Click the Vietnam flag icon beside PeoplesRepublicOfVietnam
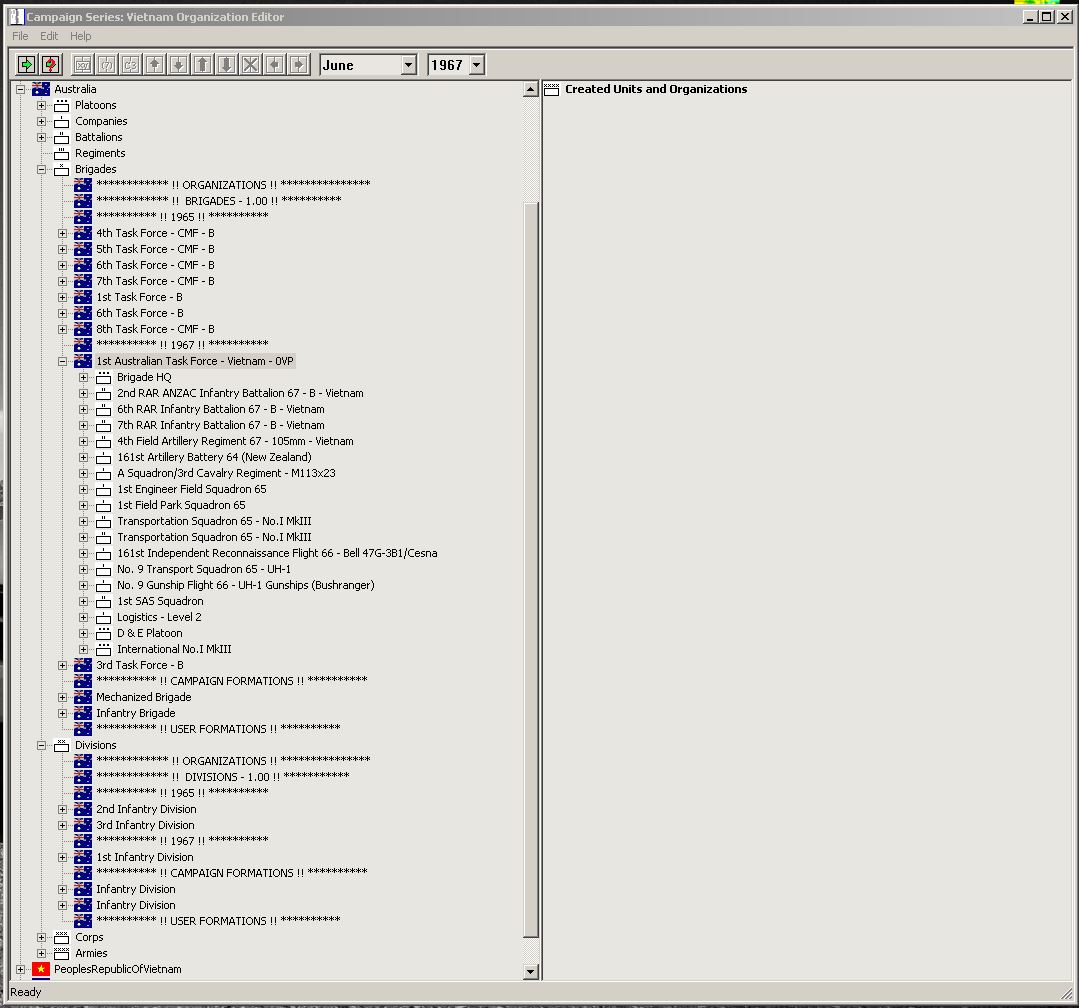 point(41,969)
